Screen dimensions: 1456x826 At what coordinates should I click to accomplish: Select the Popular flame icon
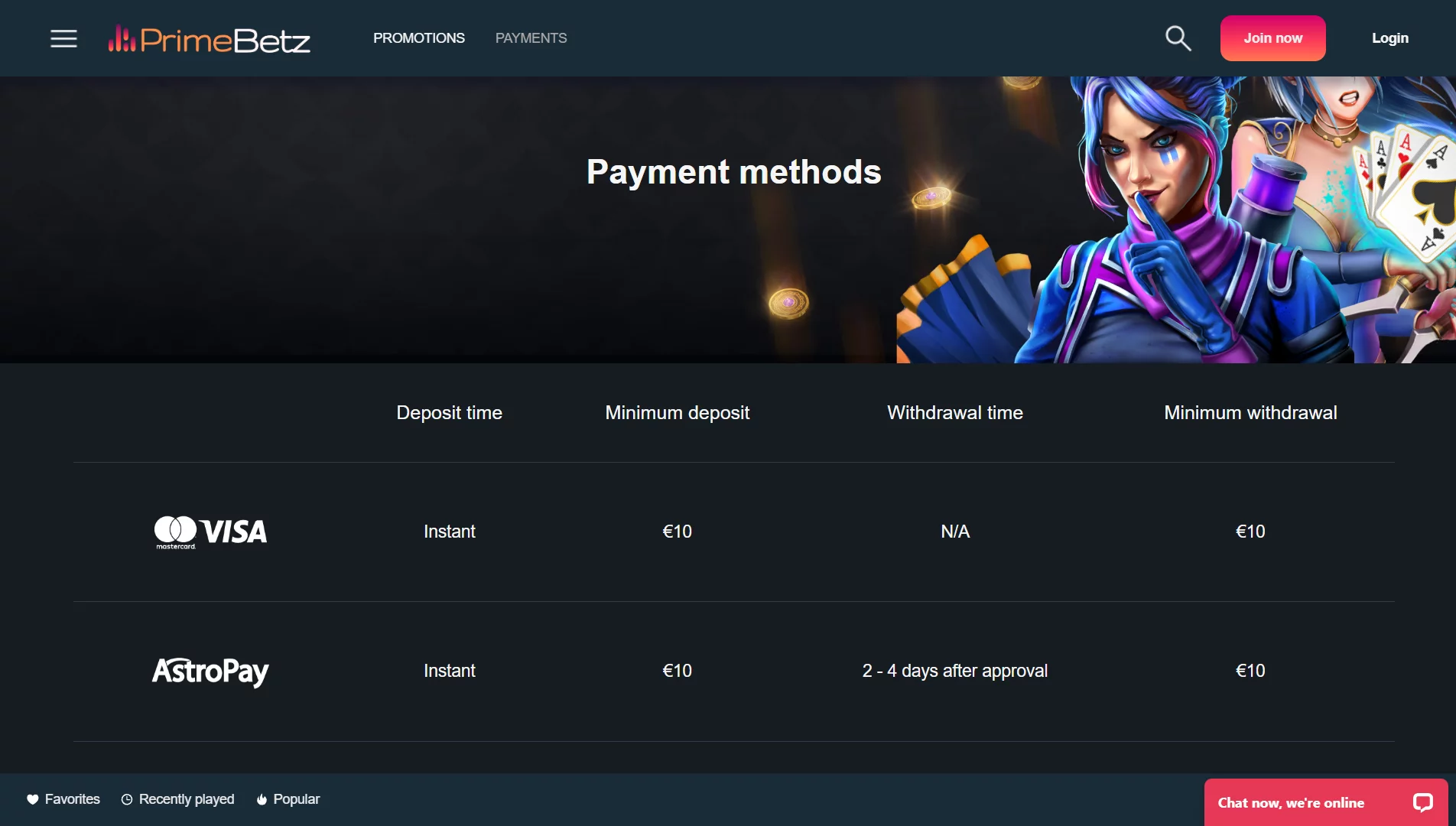pyautogui.click(x=261, y=798)
